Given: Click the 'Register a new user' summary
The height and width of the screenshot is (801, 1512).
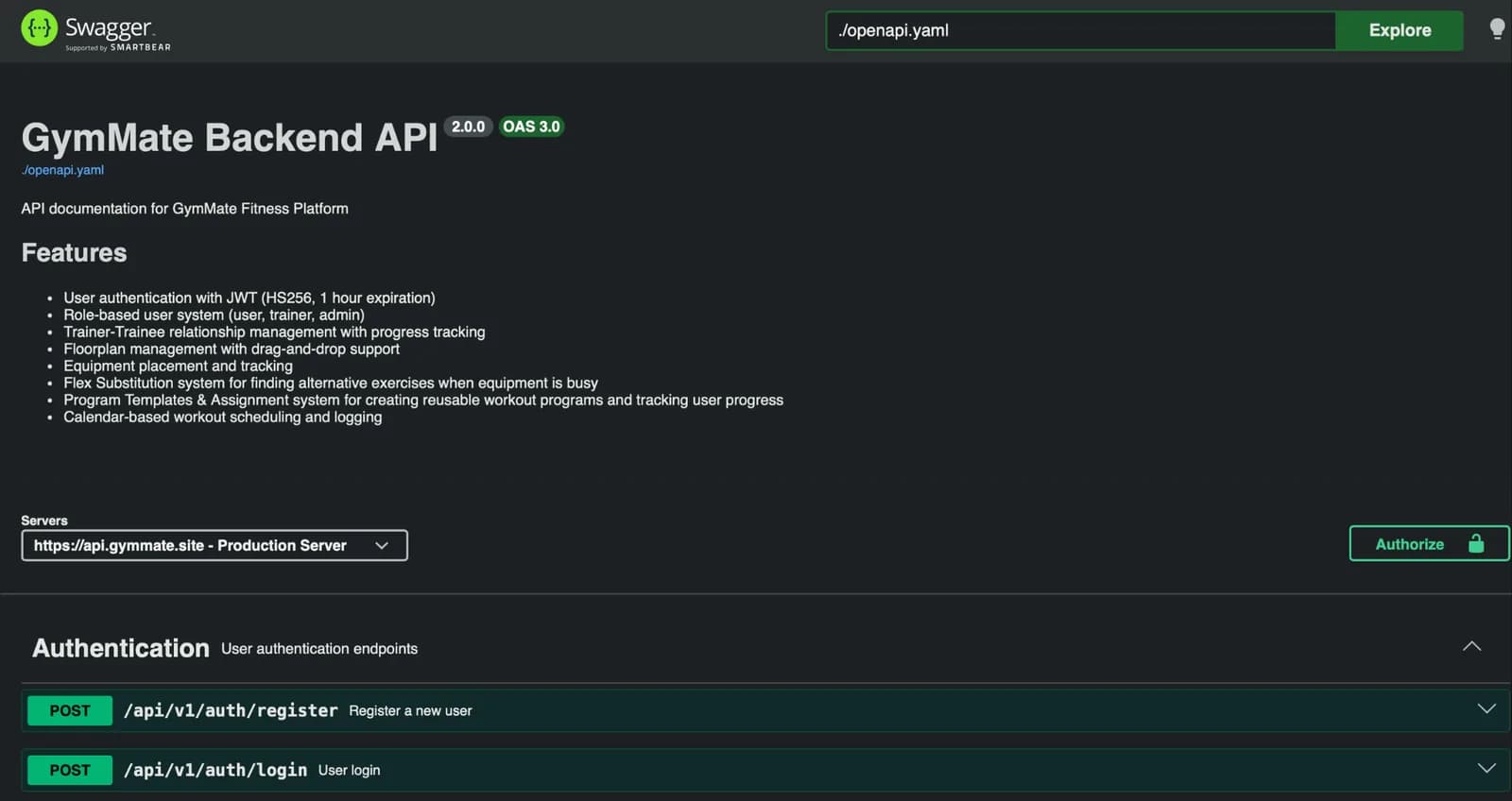Looking at the screenshot, I should tap(410, 710).
